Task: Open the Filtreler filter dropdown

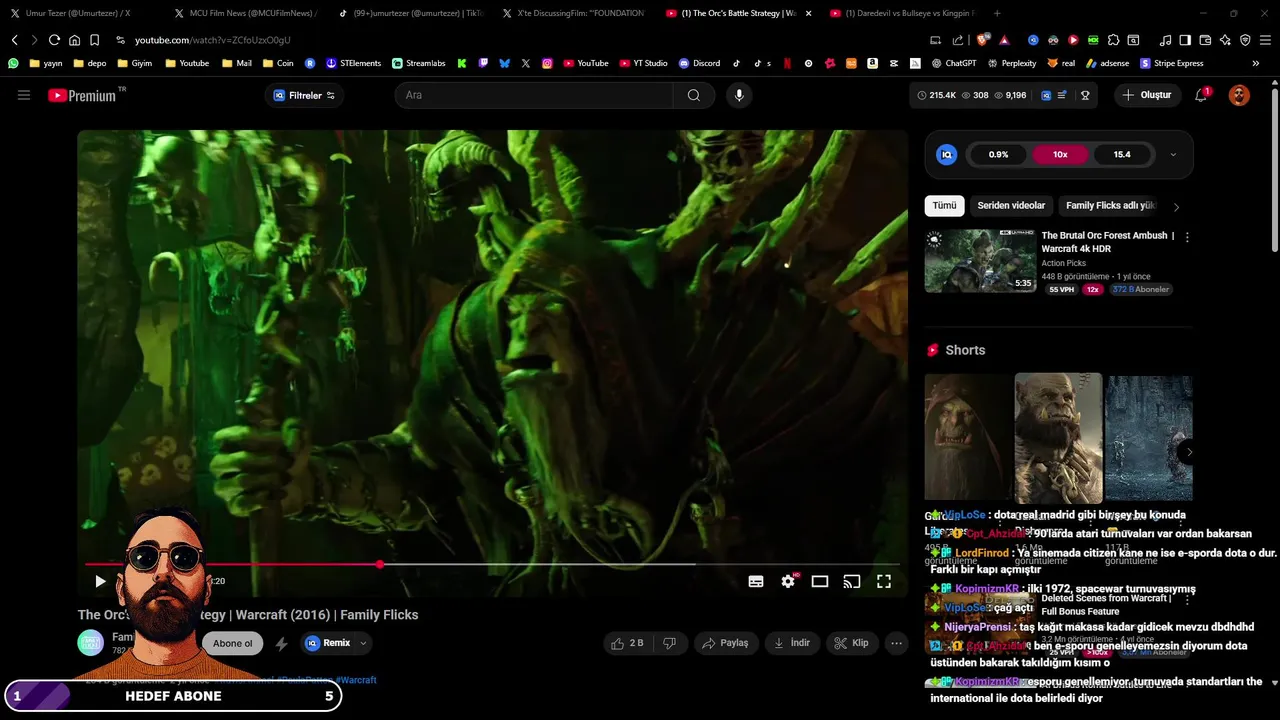Action: 305,95
